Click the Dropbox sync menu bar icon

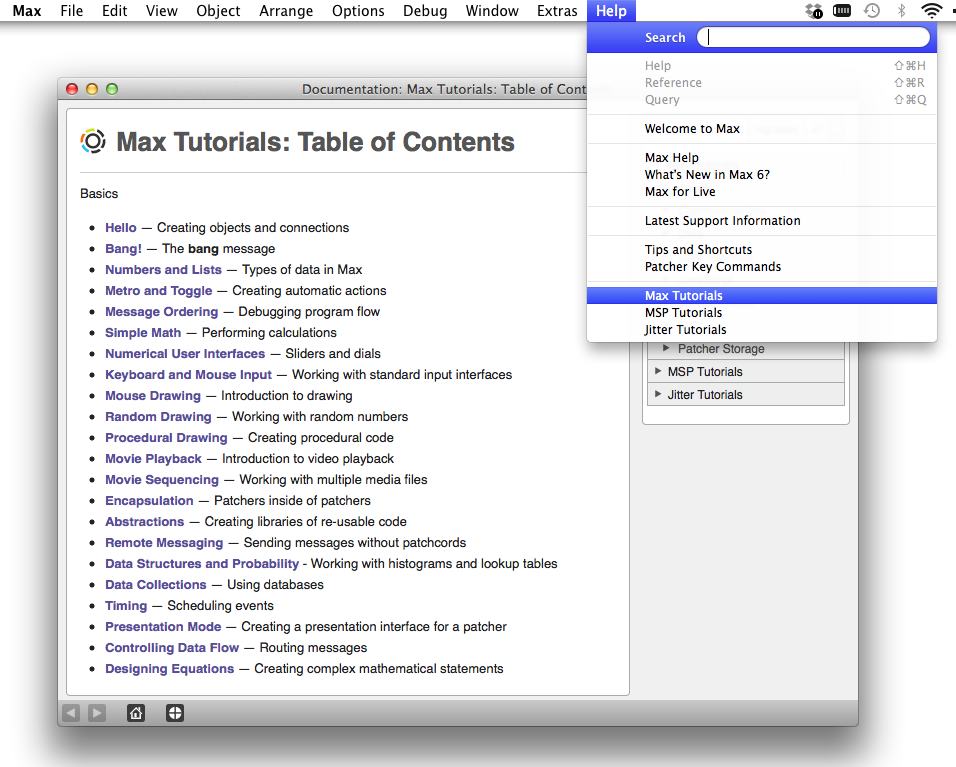point(813,10)
